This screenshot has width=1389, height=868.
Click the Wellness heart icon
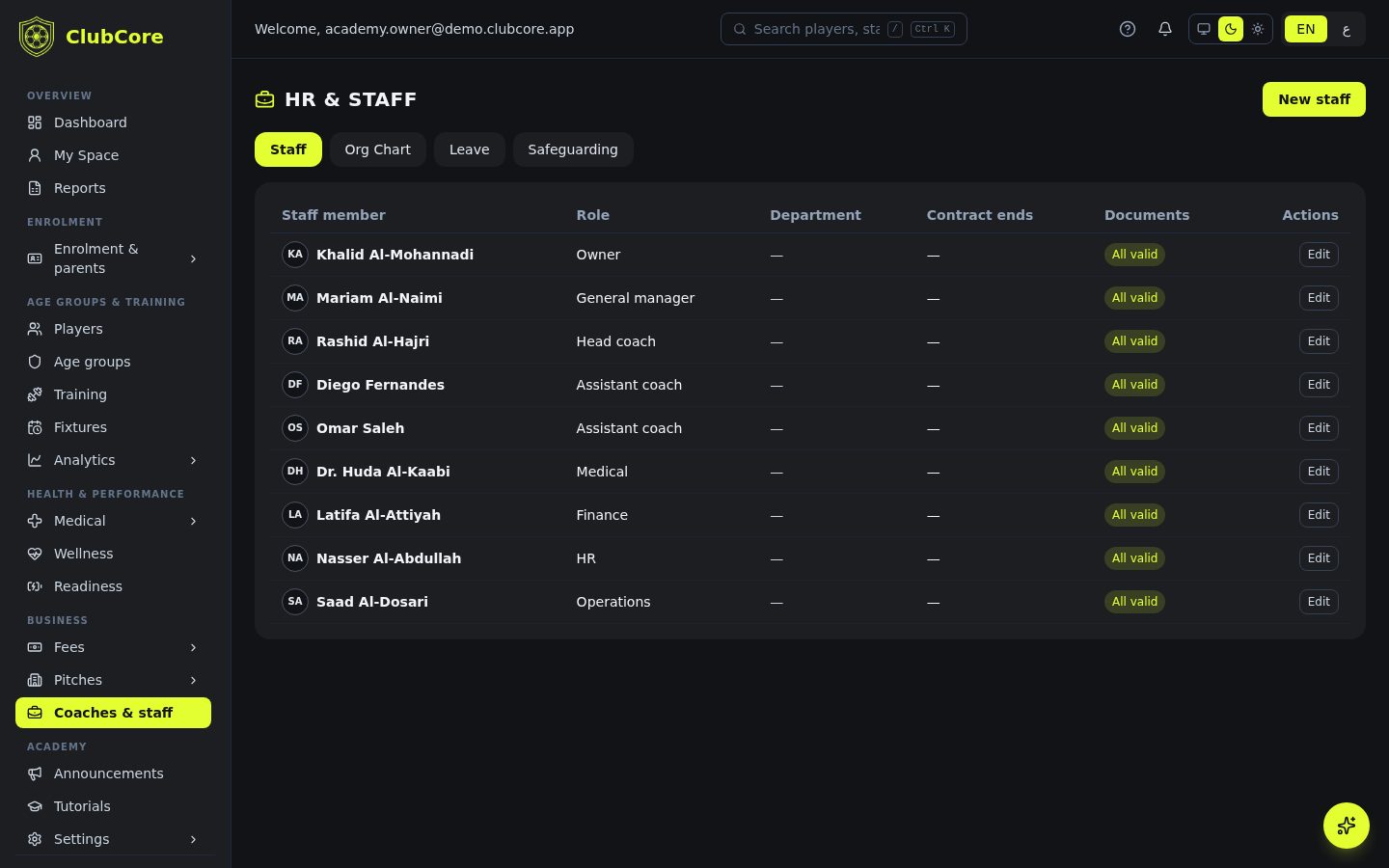(35, 554)
